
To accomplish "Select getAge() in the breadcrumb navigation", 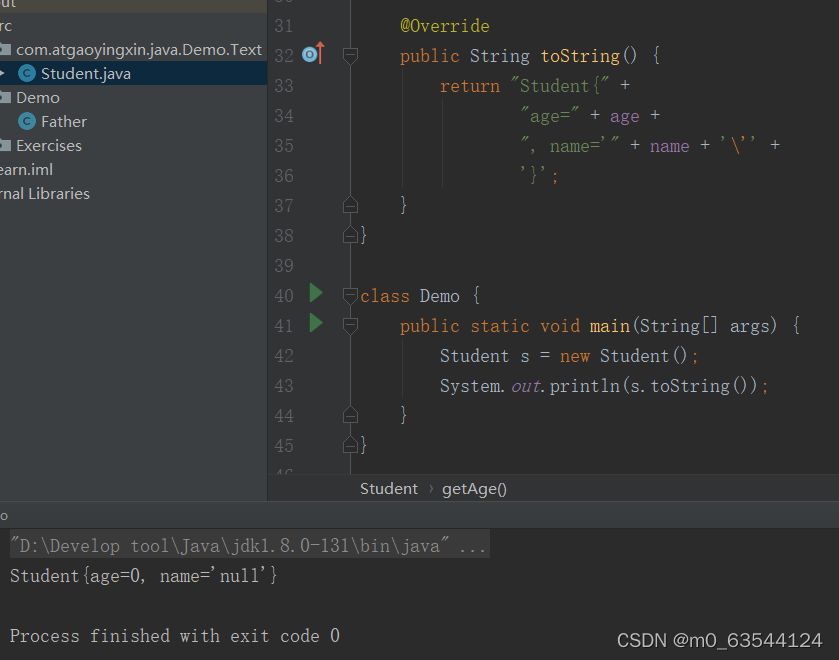I will 473,488.
